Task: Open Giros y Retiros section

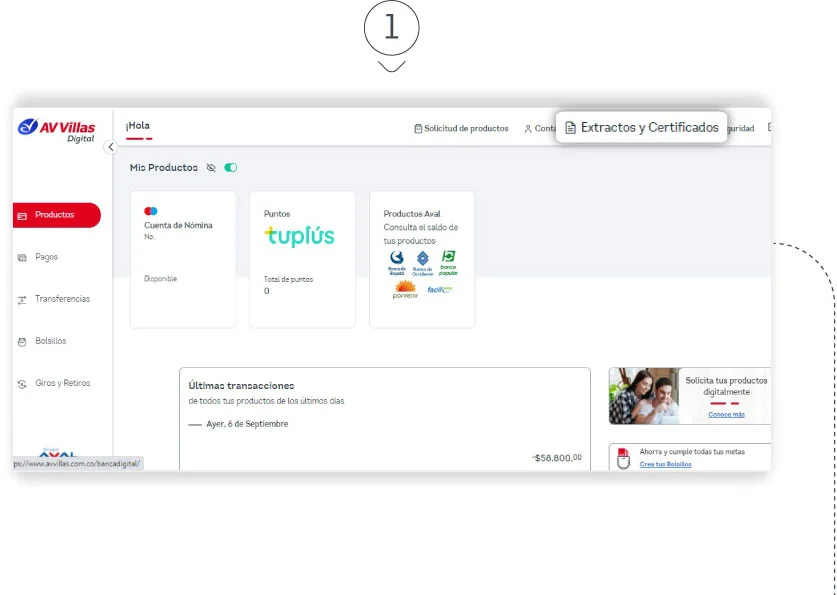Action: coord(61,383)
